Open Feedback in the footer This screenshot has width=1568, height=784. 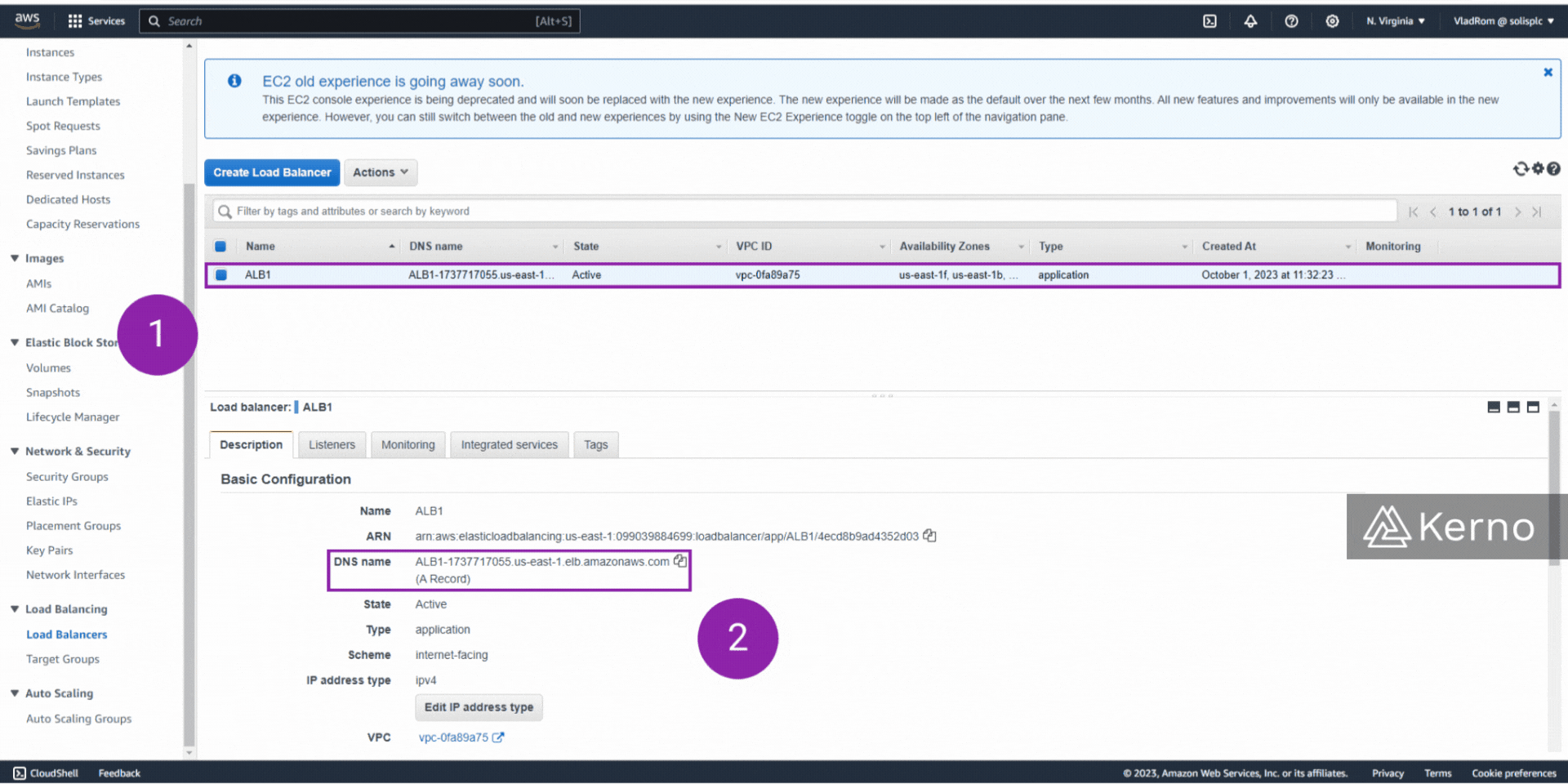pos(119,773)
